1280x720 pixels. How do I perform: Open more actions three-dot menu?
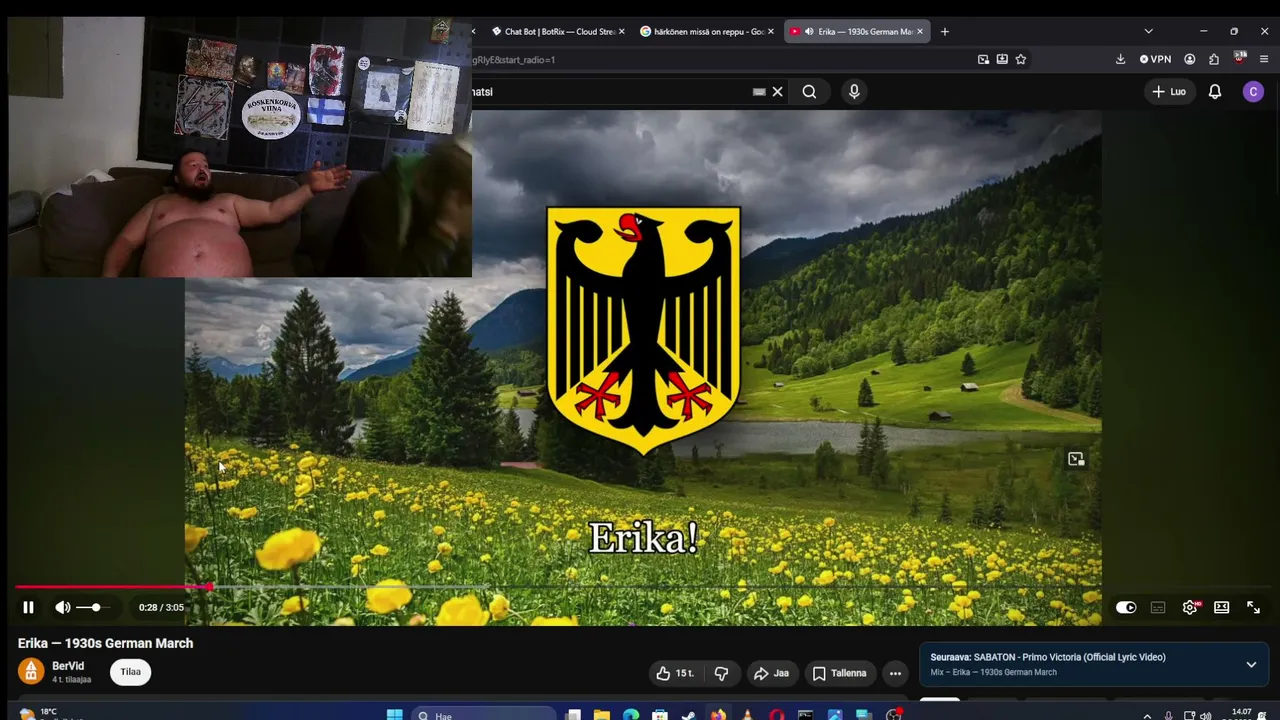tap(895, 673)
